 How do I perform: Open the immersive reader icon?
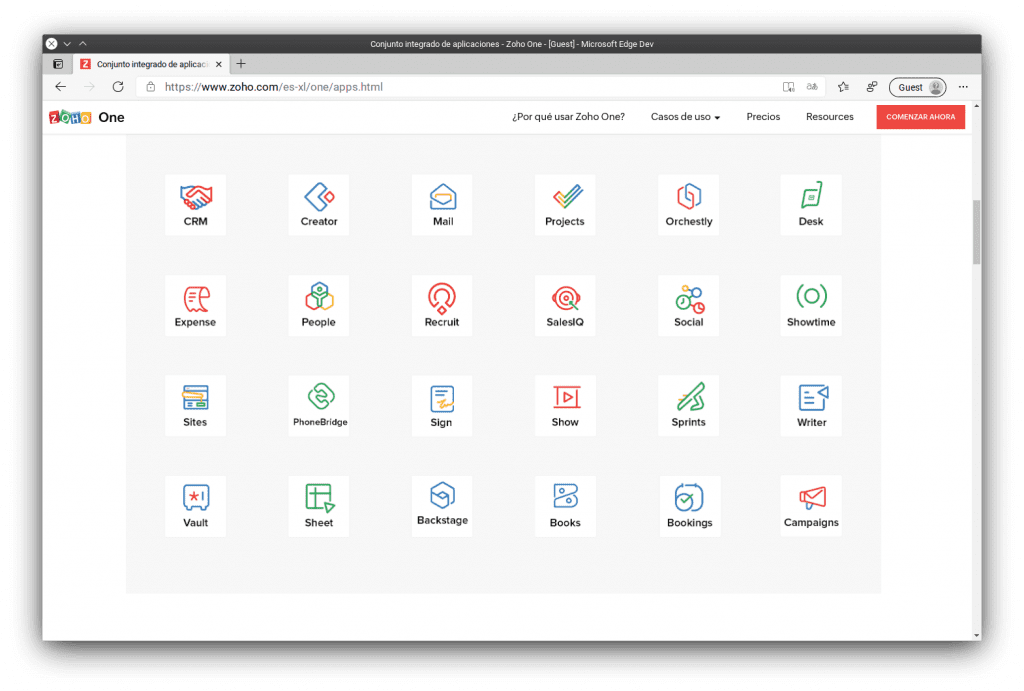point(788,87)
